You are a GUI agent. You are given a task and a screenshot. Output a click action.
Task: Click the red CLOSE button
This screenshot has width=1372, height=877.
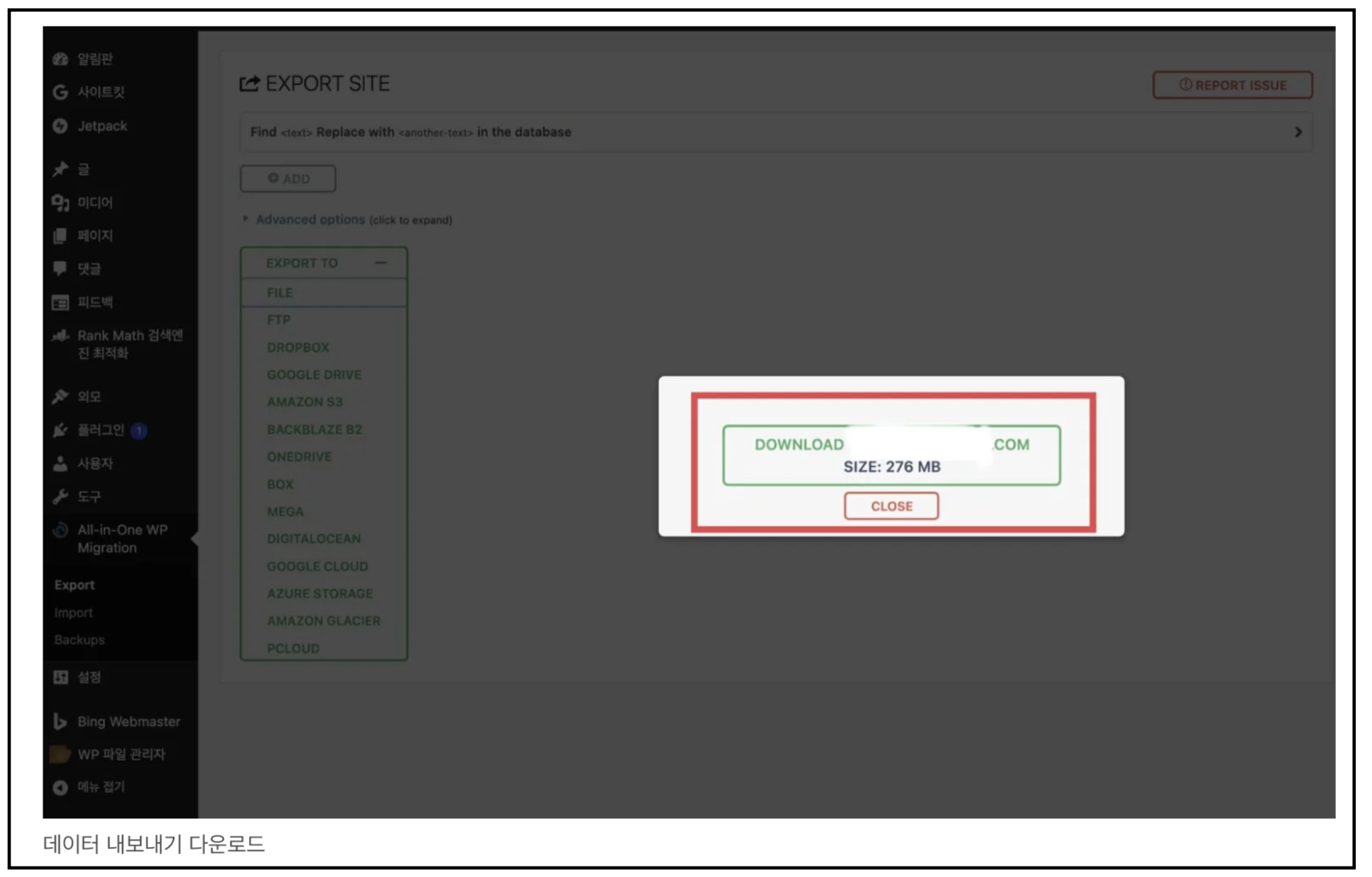(x=891, y=506)
